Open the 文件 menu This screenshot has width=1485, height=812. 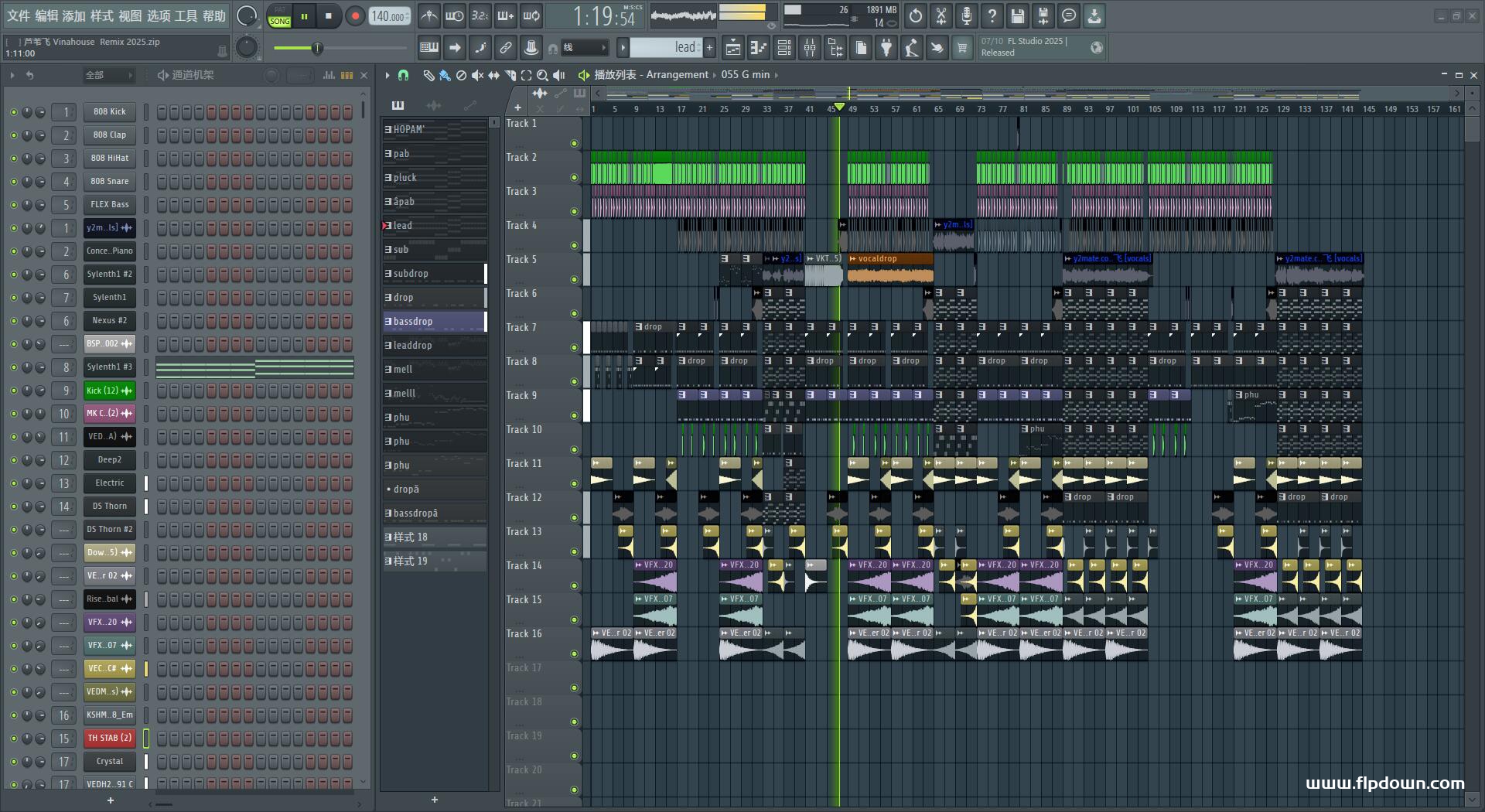click(x=19, y=15)
